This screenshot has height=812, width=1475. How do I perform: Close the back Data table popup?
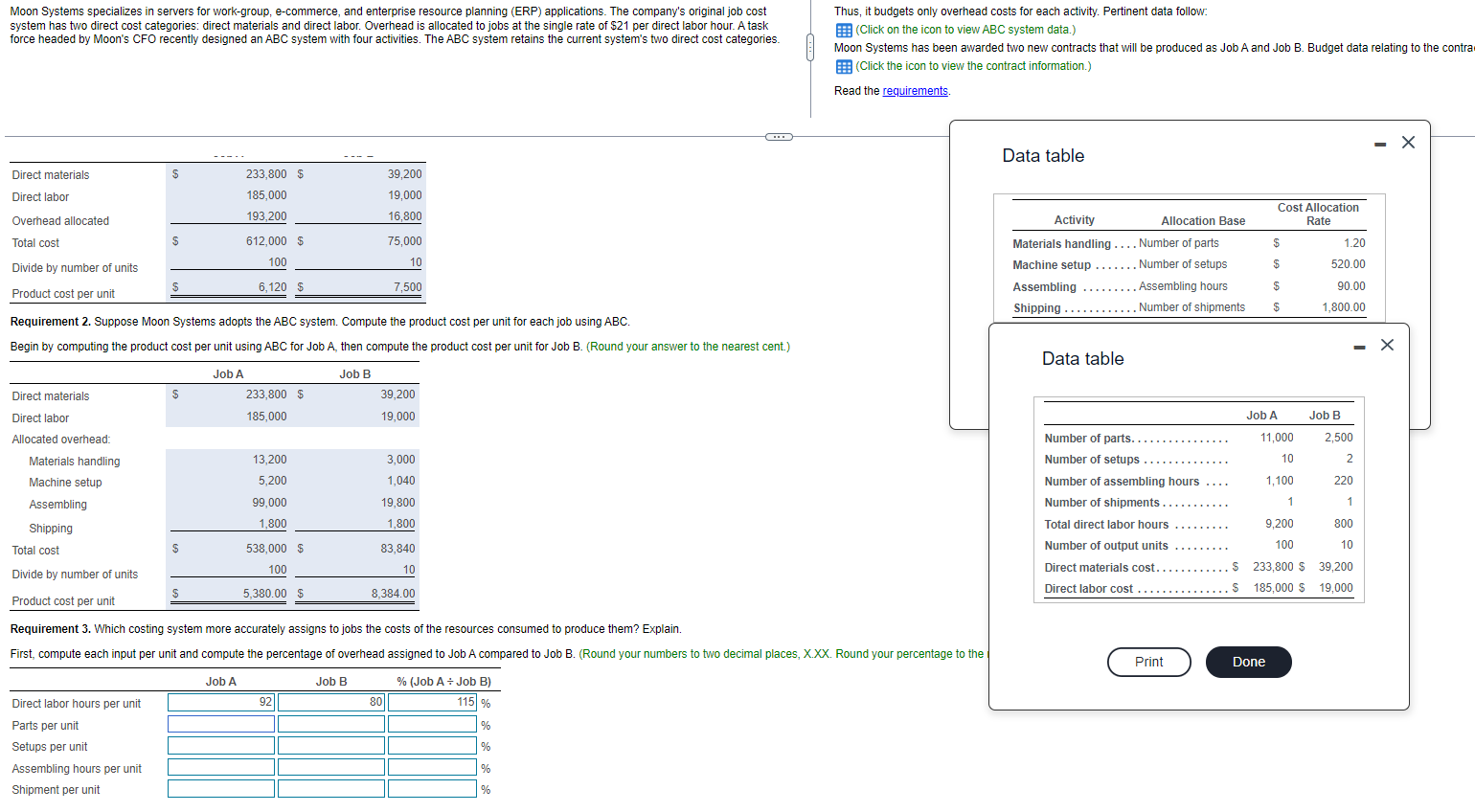(x=1408, y=141)
